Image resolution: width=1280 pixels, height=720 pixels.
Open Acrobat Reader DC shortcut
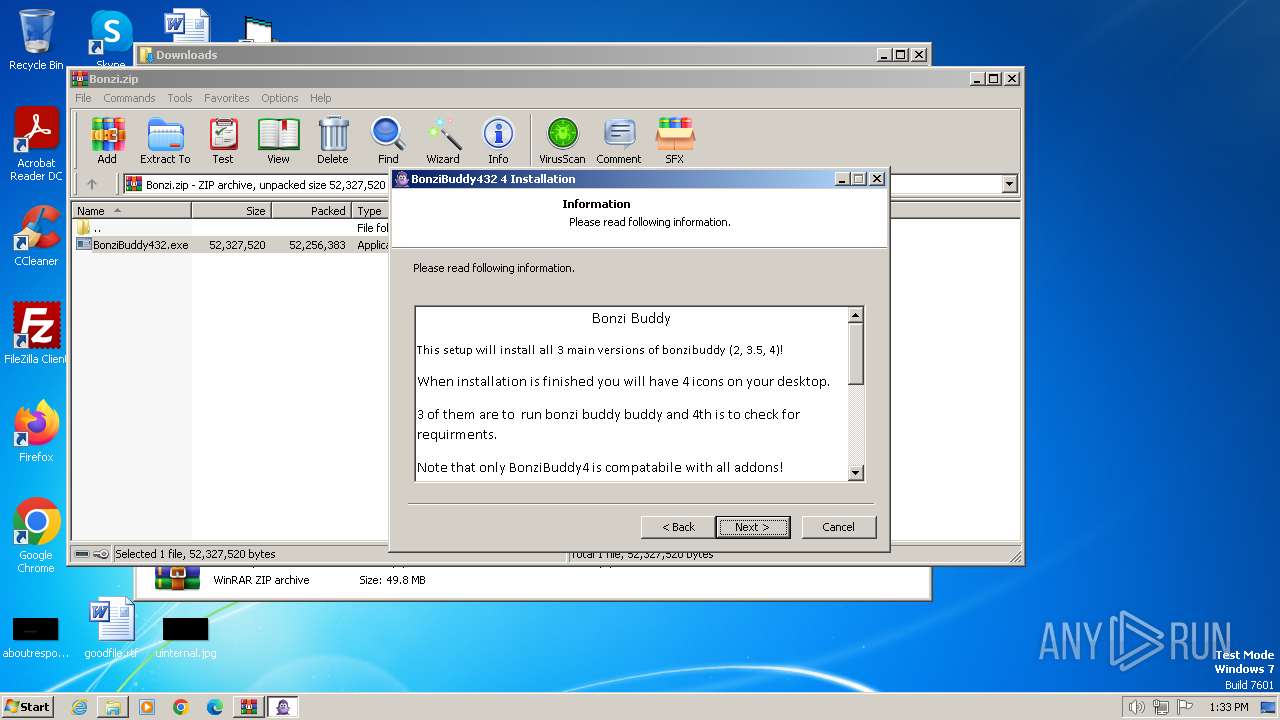(x=36, y=145)
